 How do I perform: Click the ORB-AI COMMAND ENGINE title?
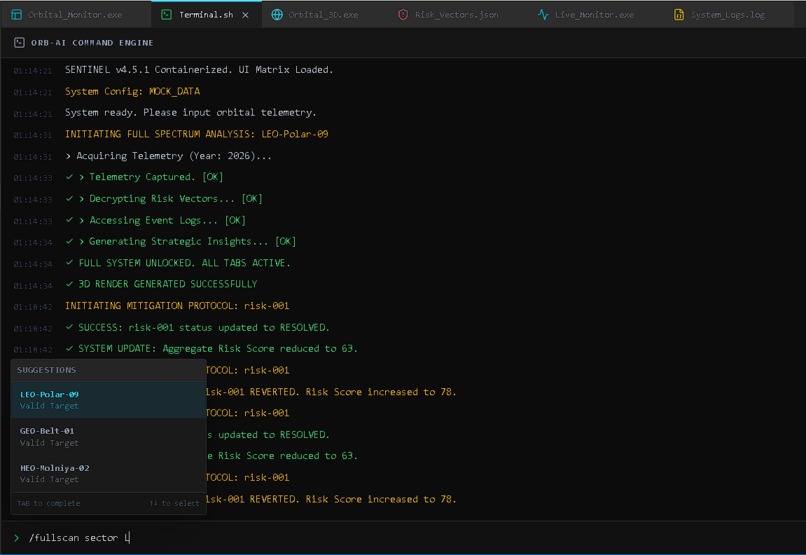coord(92,43)
